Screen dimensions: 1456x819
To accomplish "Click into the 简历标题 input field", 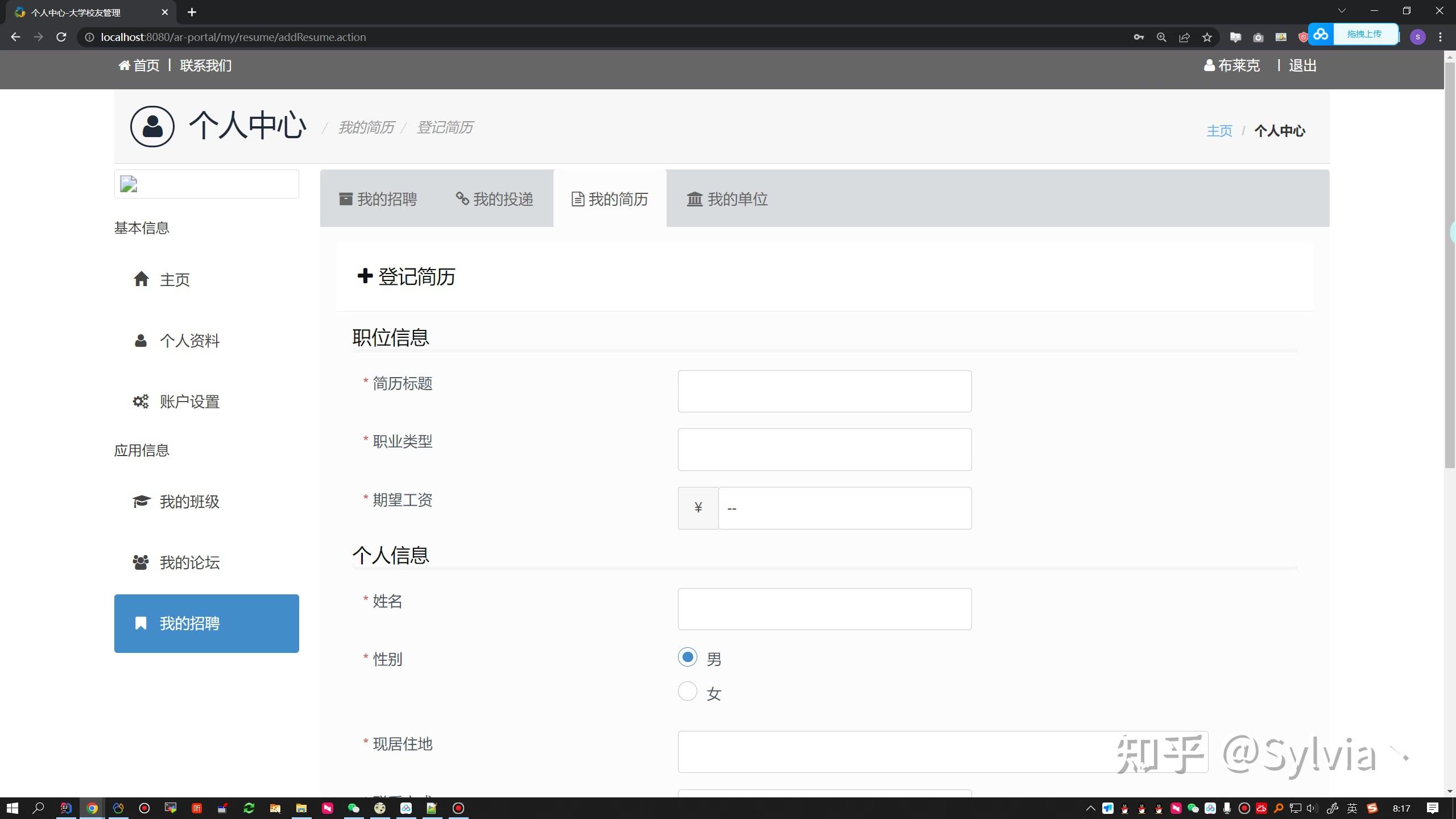I will click(824, 391).
